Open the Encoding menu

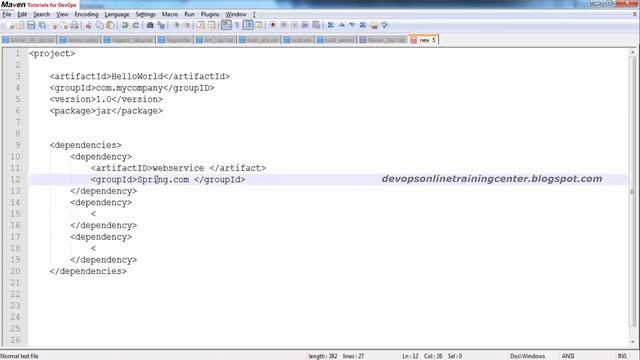87,14
